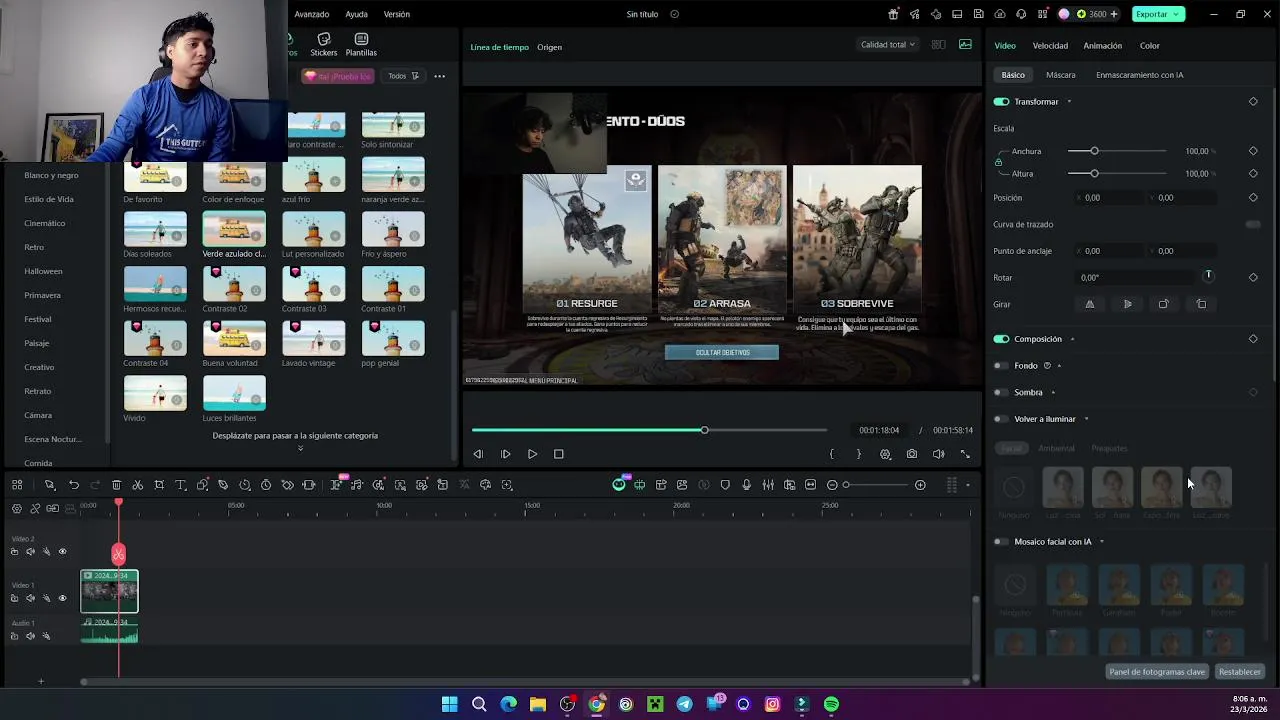Flip the clip vertically
Viewport: 1280px width, 720px height.
coord(1127,304)
